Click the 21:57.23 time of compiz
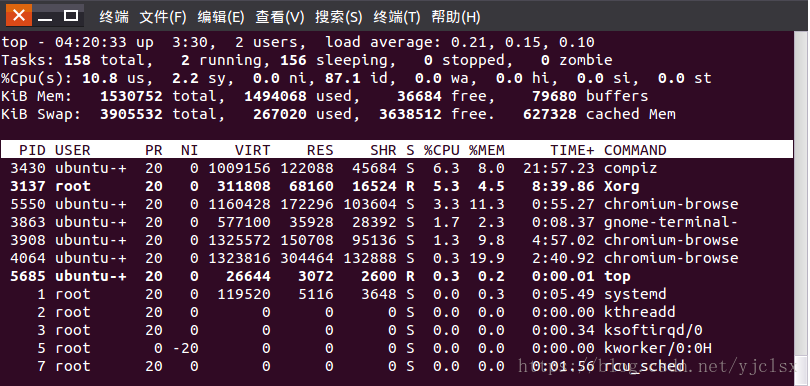Viewport: 810px width, 386px height. click(558, 168)
